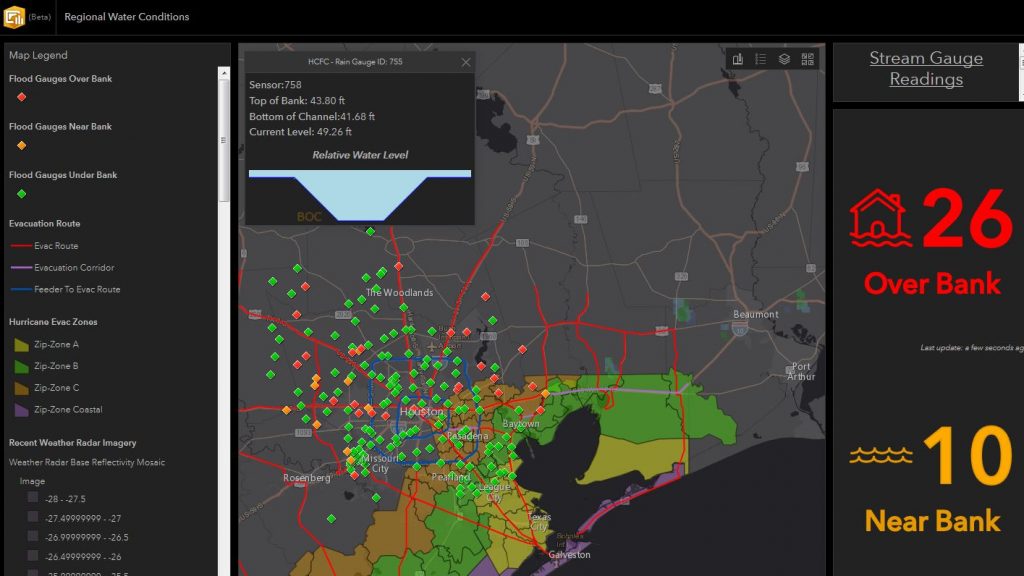Viewport: 1024px width, 576px height.
Task: Click the 26 Over Bank indicator count
Action: [966, 218]
